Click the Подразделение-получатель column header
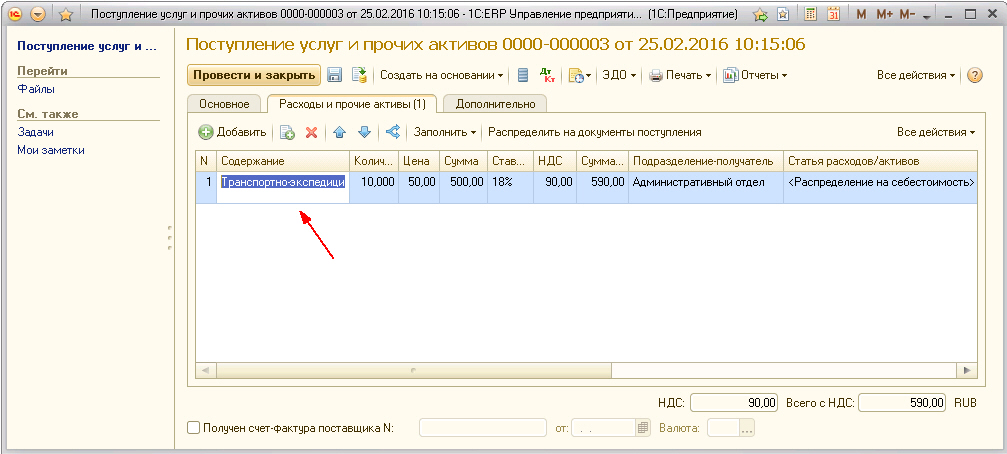Image resolution: width=1007 pixels, height=454 pixels. [x=706, y=161]
